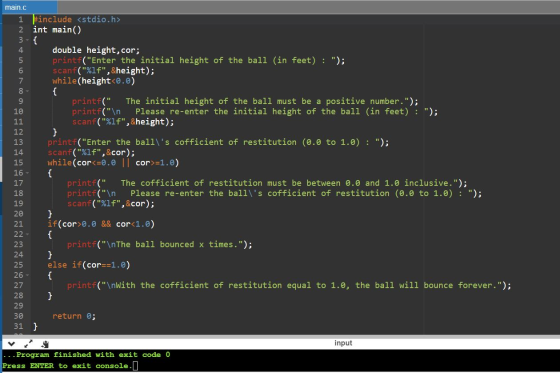Click the 'int main()' line
Screen dimensions: 560x373
pos(57,30)
